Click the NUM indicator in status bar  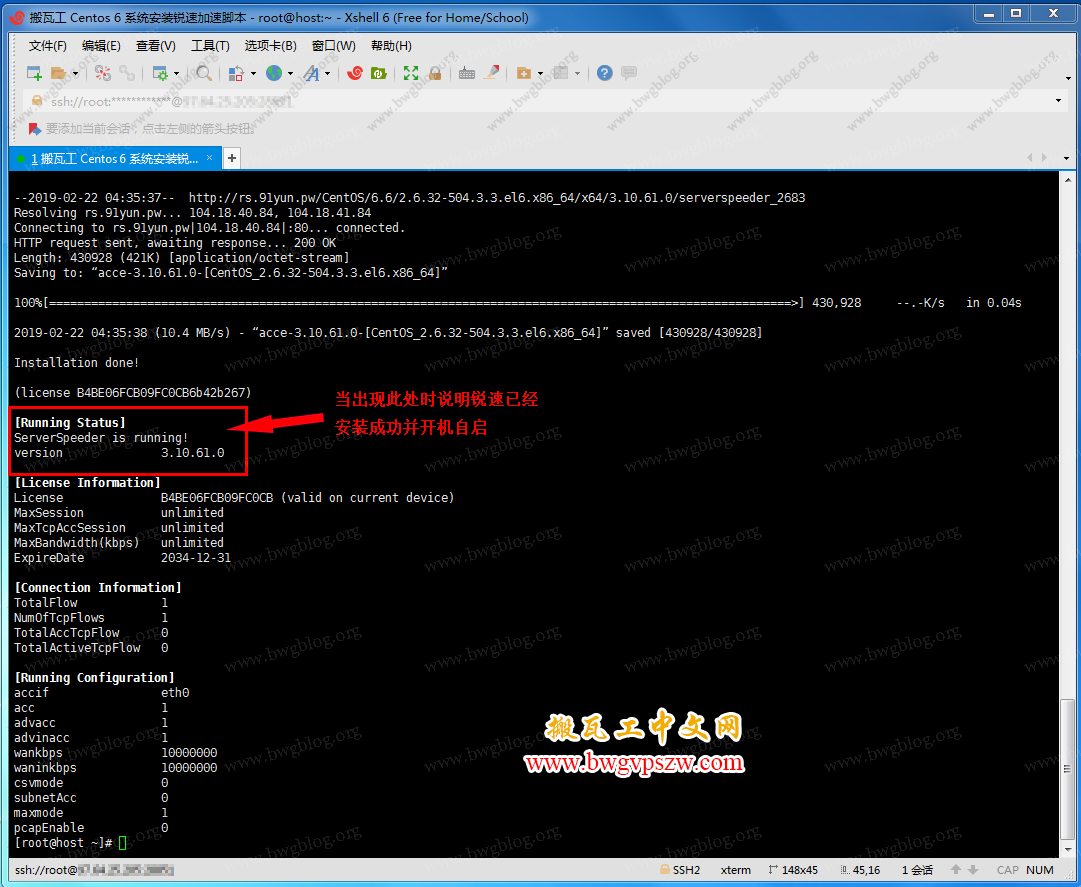(1040, 870)
